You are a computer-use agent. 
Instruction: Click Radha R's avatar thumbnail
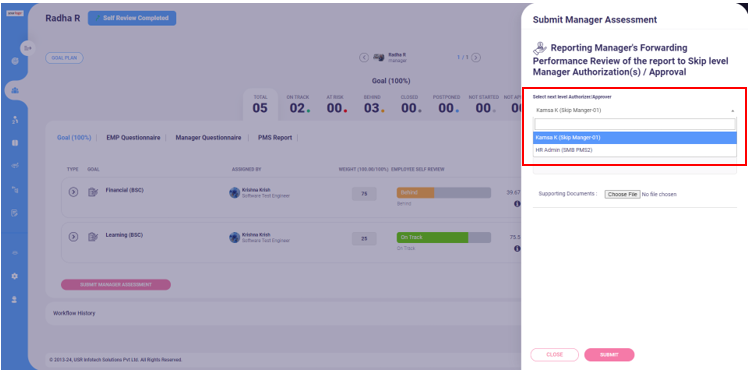pos(379,58)
